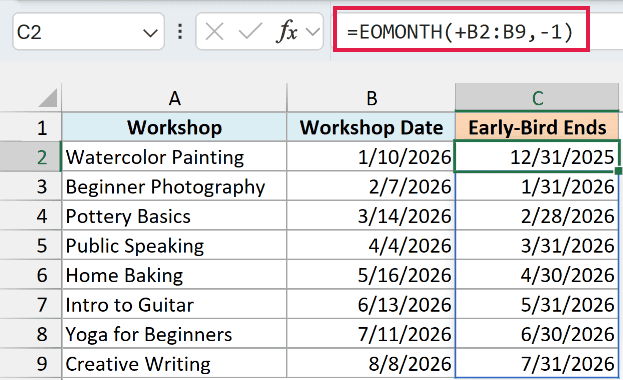Select the cell with 6/30/2026
This screenshot has height=380, width=623.
537,334
